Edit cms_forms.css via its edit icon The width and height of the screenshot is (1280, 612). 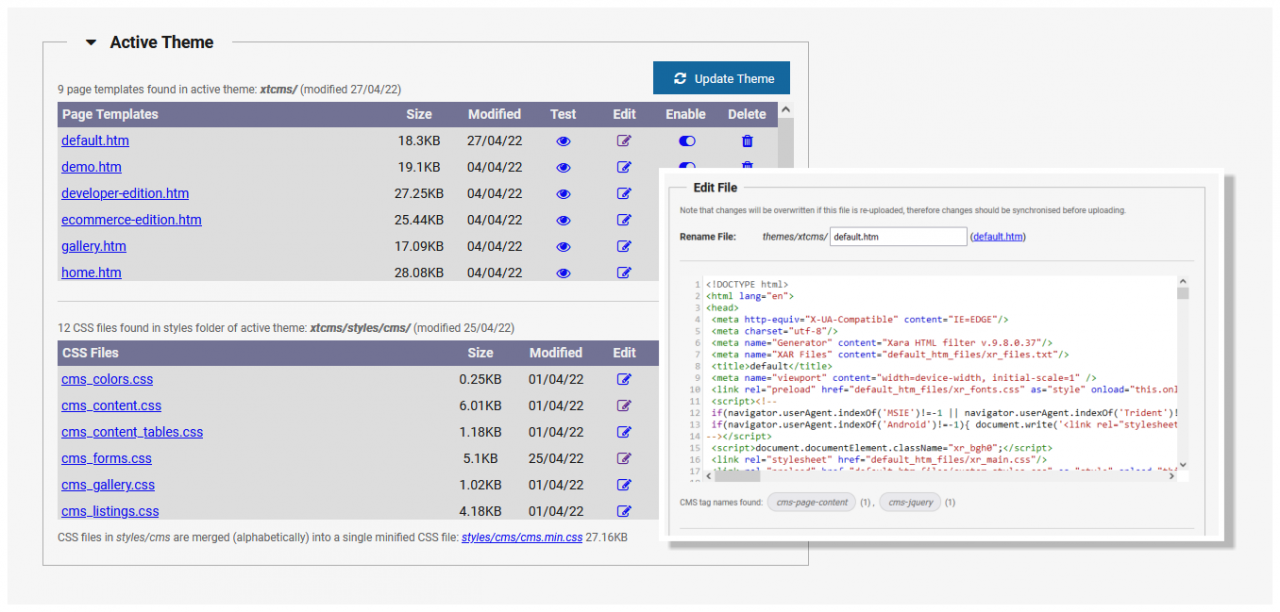click(x=624, y=458)
